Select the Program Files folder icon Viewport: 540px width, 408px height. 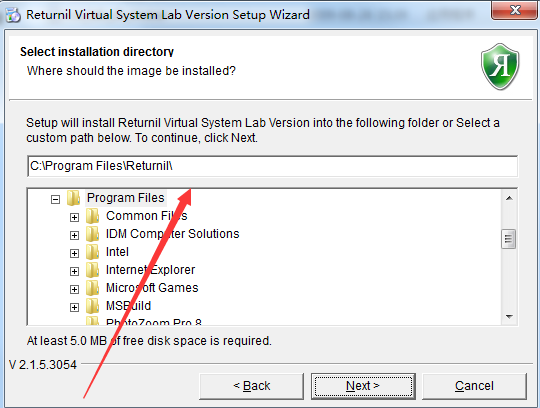(73, 198)
